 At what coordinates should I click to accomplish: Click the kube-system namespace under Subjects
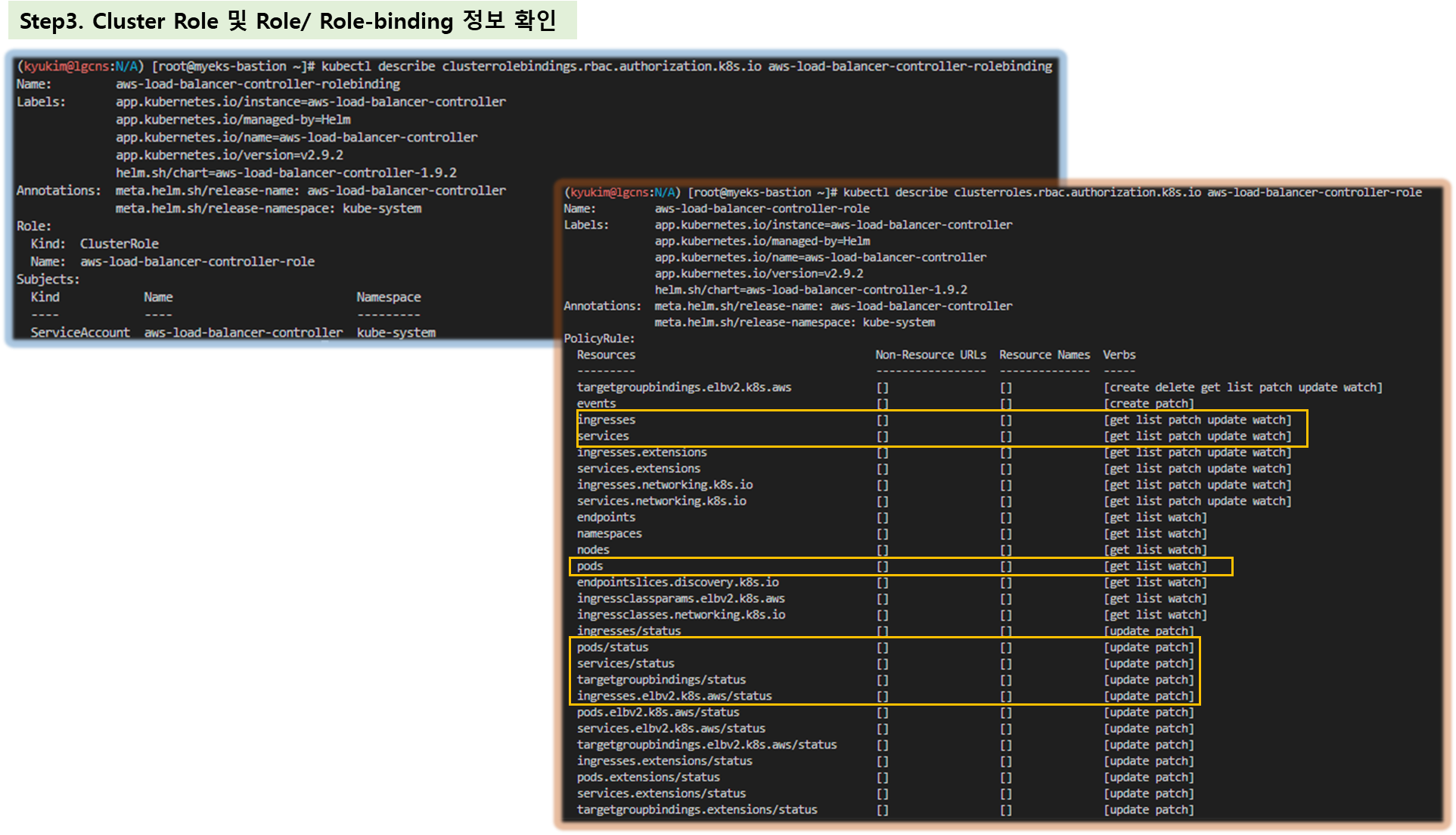coord(396,332)
